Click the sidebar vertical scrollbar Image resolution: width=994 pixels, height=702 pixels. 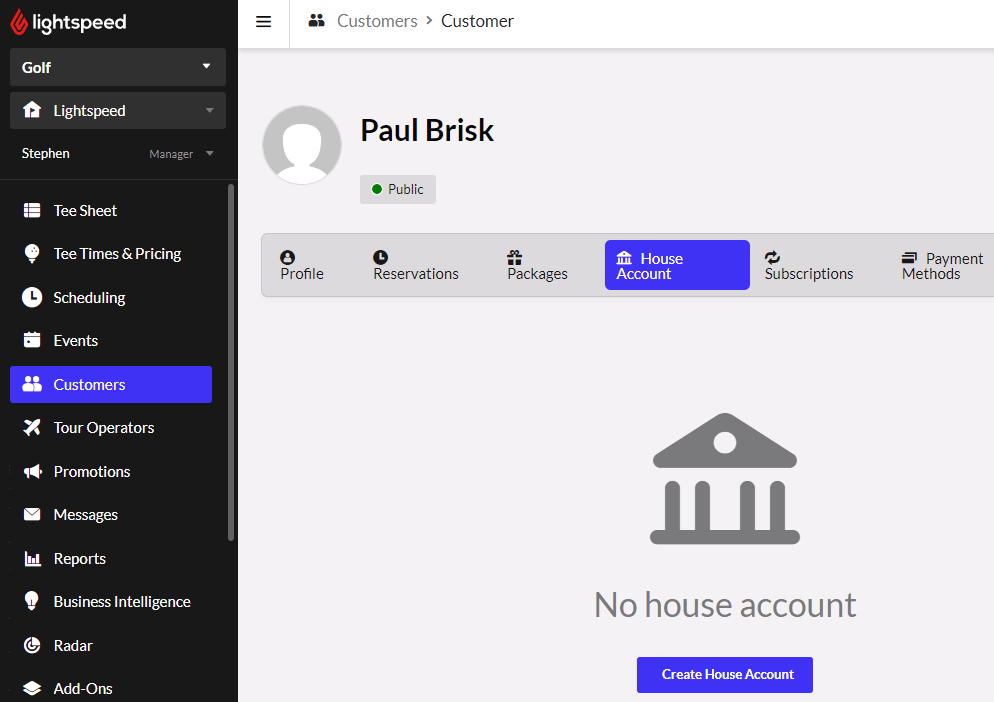tap(231, 362)
